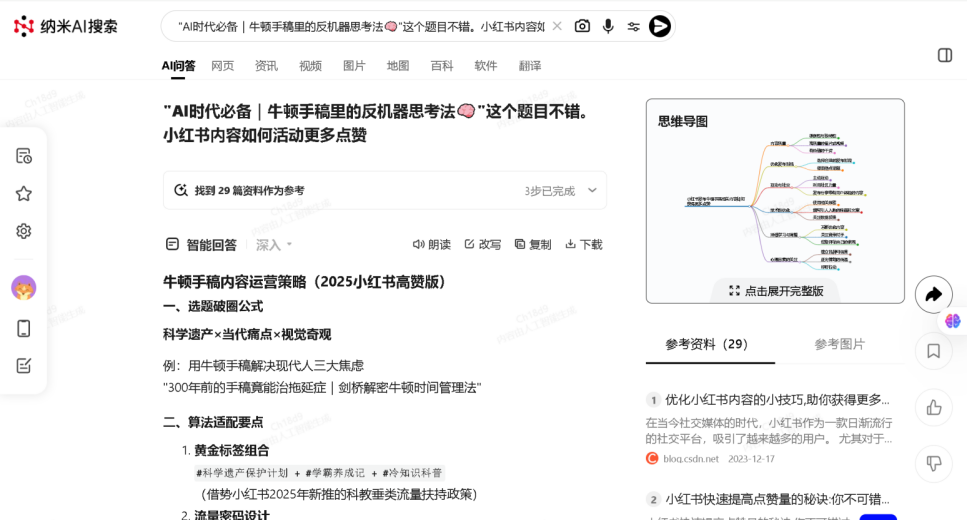Viewport: 968px width, 520px height.
Task: Submit search with the arrow button
Action: (x=659, y=26)
